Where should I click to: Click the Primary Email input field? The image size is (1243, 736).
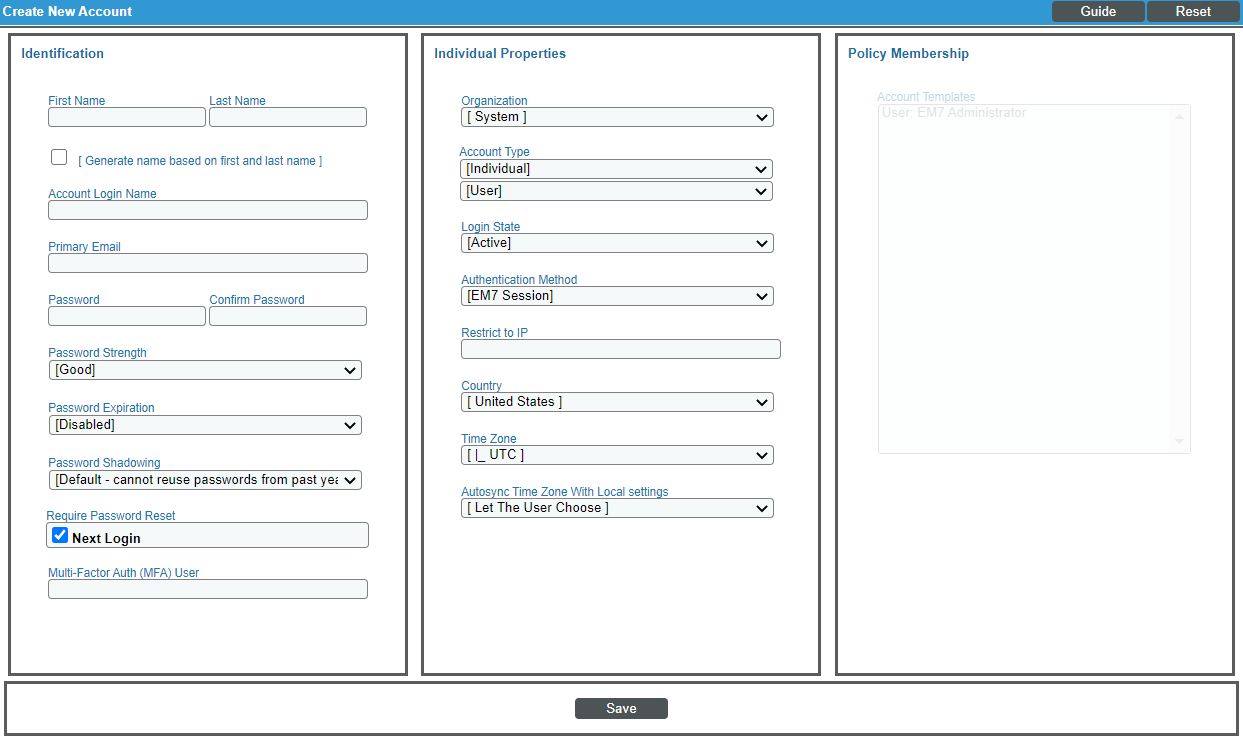point(207,262)
